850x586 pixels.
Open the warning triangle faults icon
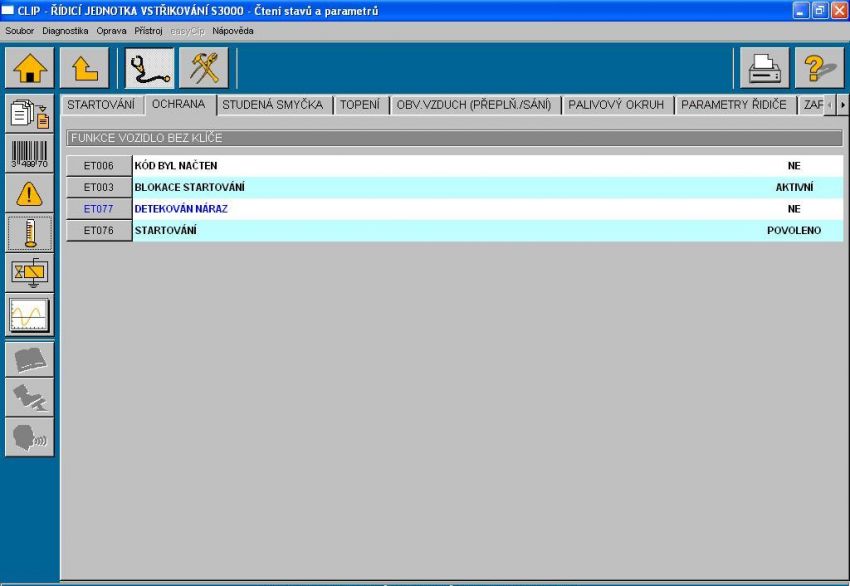point(29,194)
